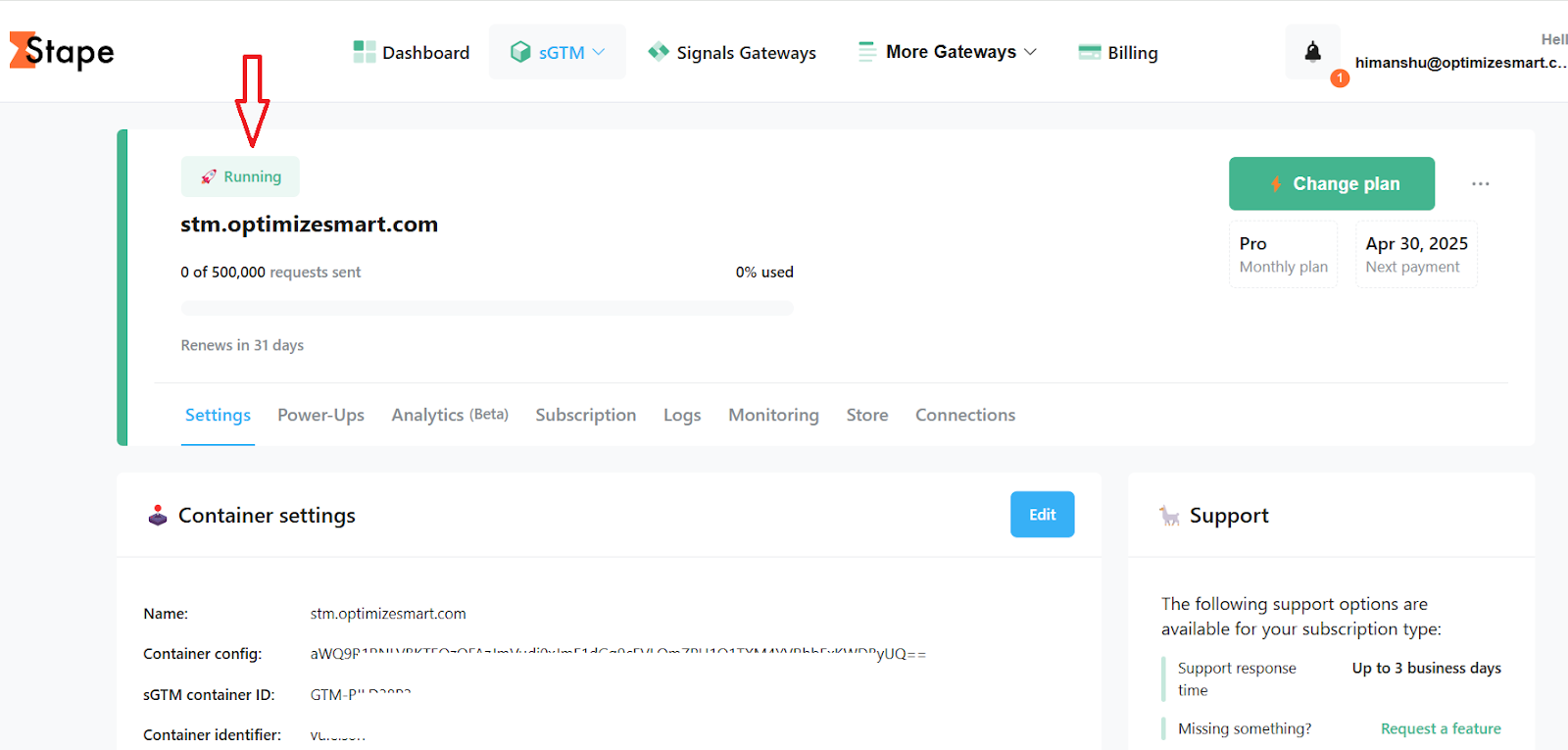Follow the Request a feature link
The height and width of the screenshot is (750, 1568).
pyautogui.click(x=1440, y=728)
